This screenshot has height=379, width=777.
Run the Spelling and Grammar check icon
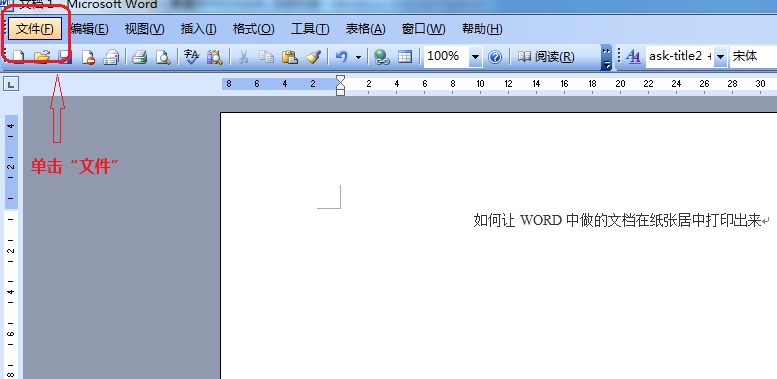[x=191, y=56]
